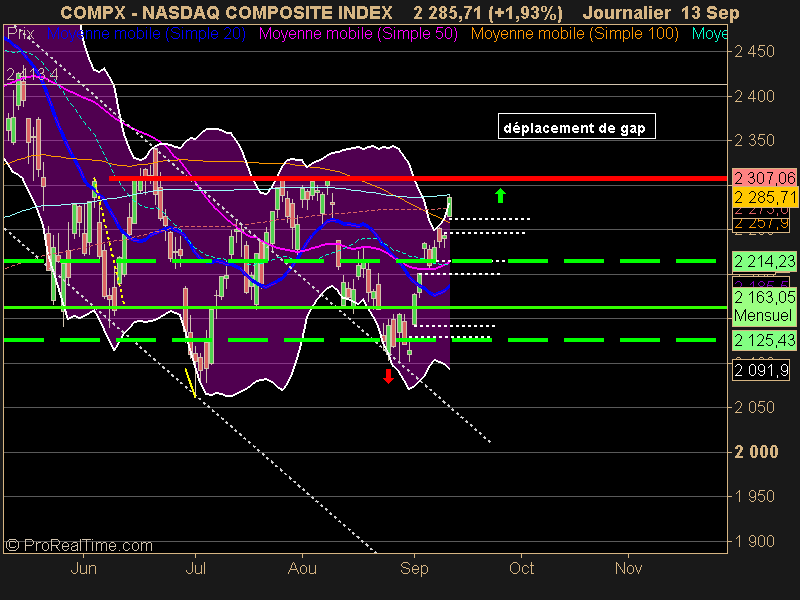Click the 2 350 price axis value
This screenshot has height=600, width=800.
point(754,140)
